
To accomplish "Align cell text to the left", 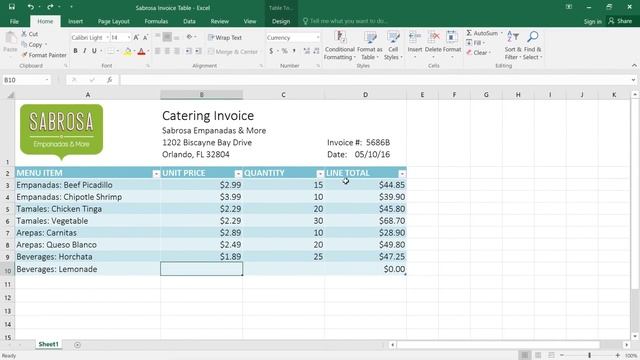I will pyautogui.click(x=158, y=51).
